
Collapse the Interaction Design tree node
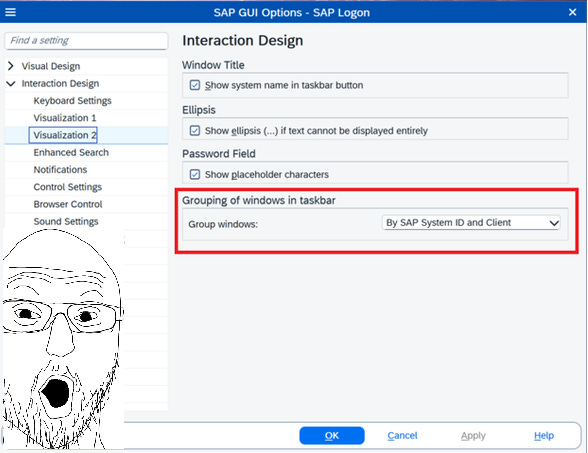coord(11,83)
